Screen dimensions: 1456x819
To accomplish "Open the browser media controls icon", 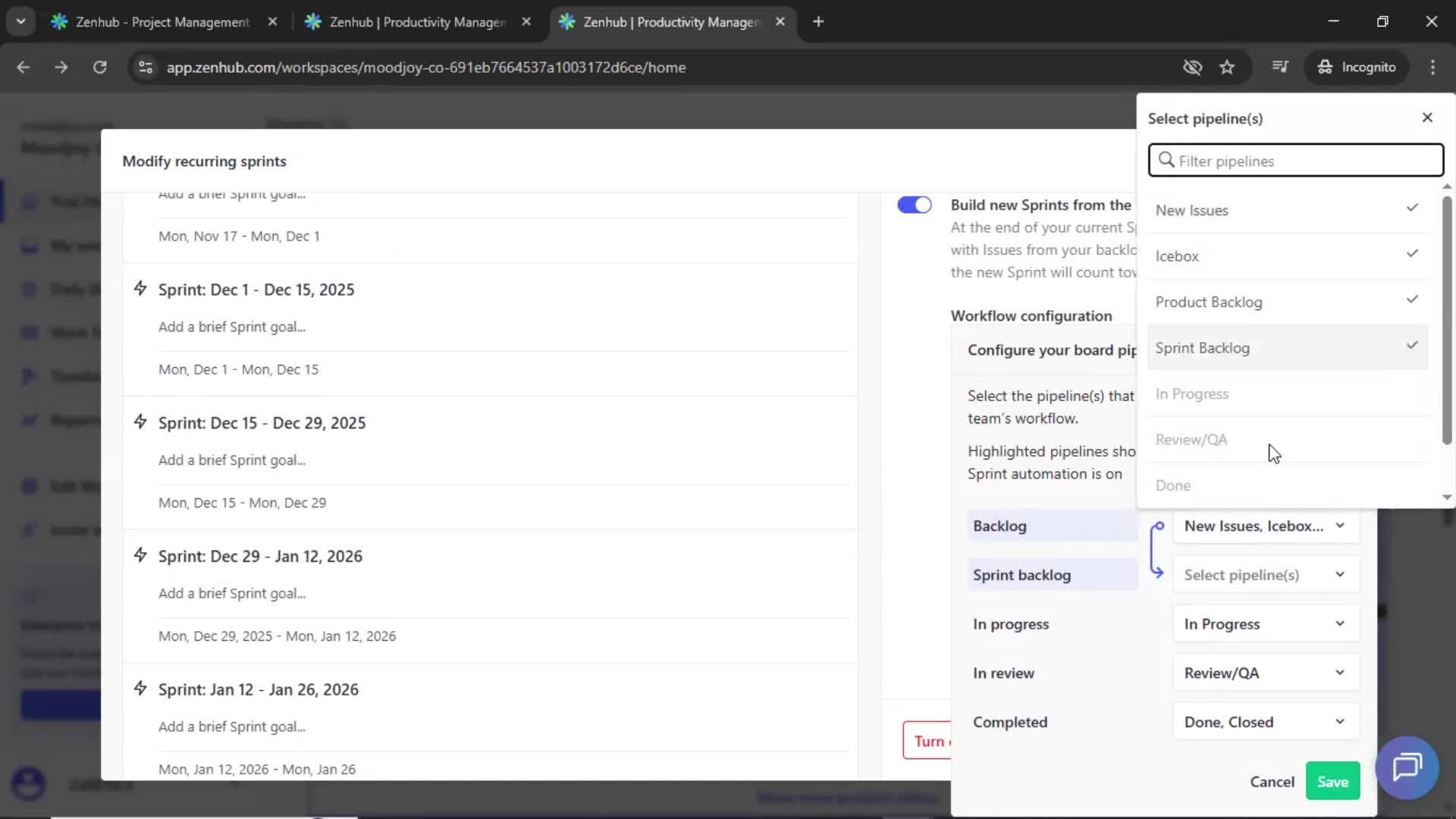I will click(1280, 67).
